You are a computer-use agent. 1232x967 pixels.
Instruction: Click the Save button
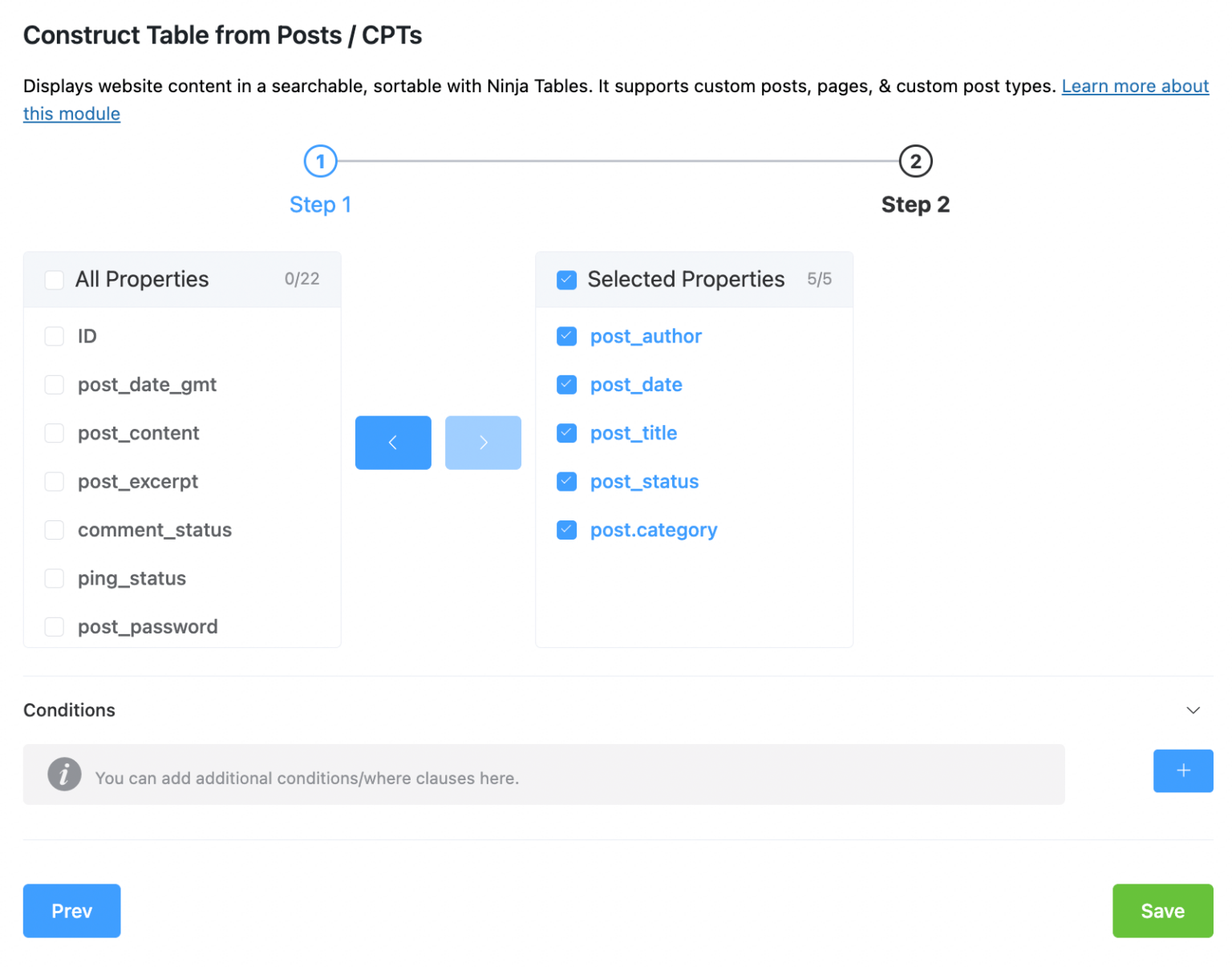click(1162, 910)
